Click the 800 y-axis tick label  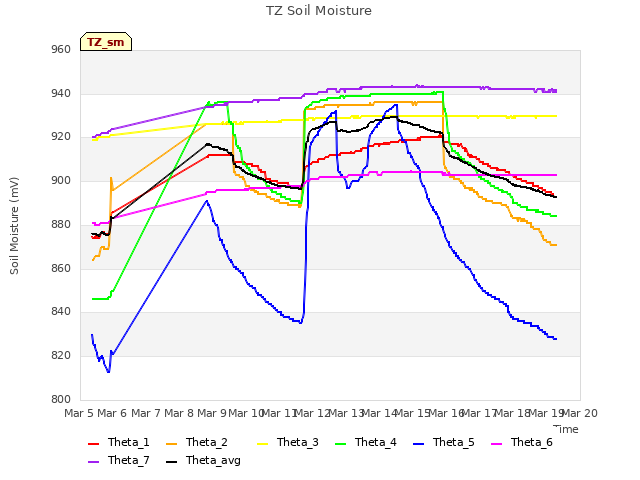click(x=61, y=399)
